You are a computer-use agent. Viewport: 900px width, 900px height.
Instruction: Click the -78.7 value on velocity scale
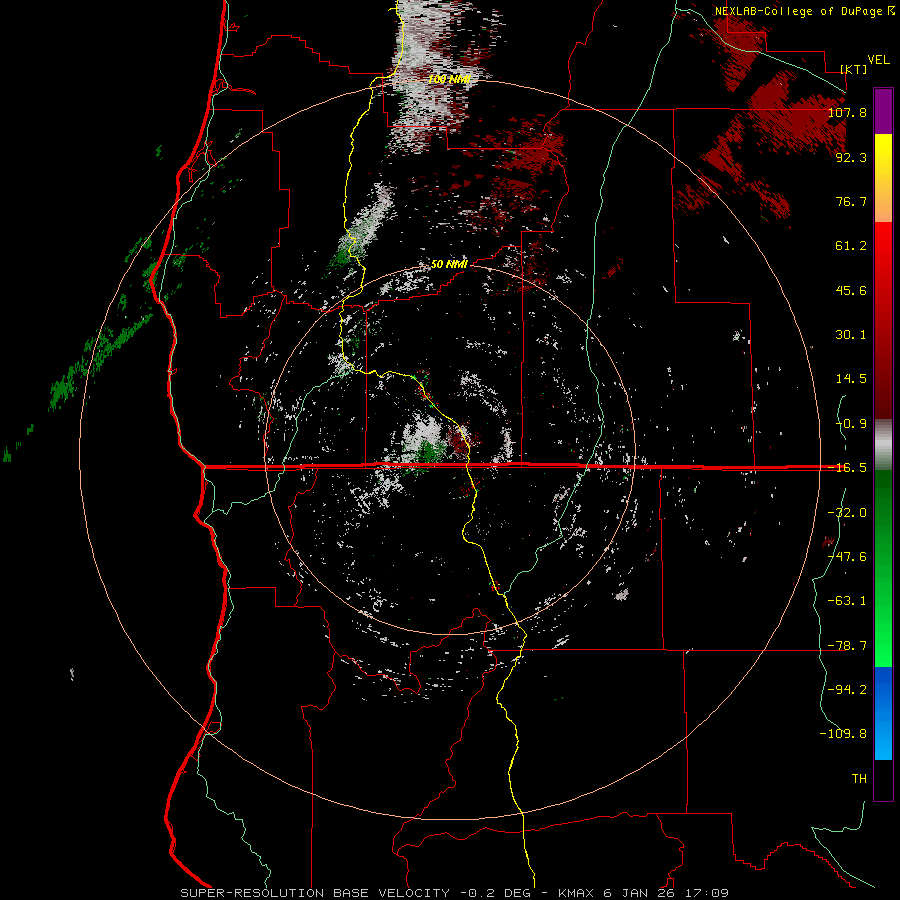[847, 646]
